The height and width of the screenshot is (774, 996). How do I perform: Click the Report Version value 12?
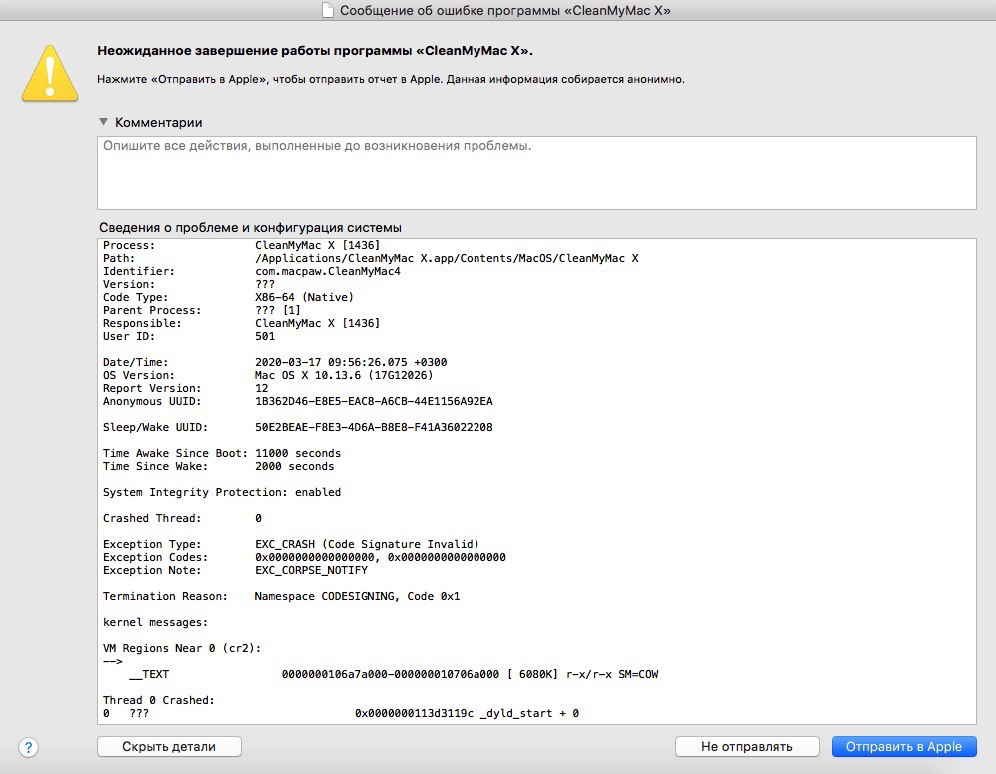pyautogui.click(x=261, y=389)
